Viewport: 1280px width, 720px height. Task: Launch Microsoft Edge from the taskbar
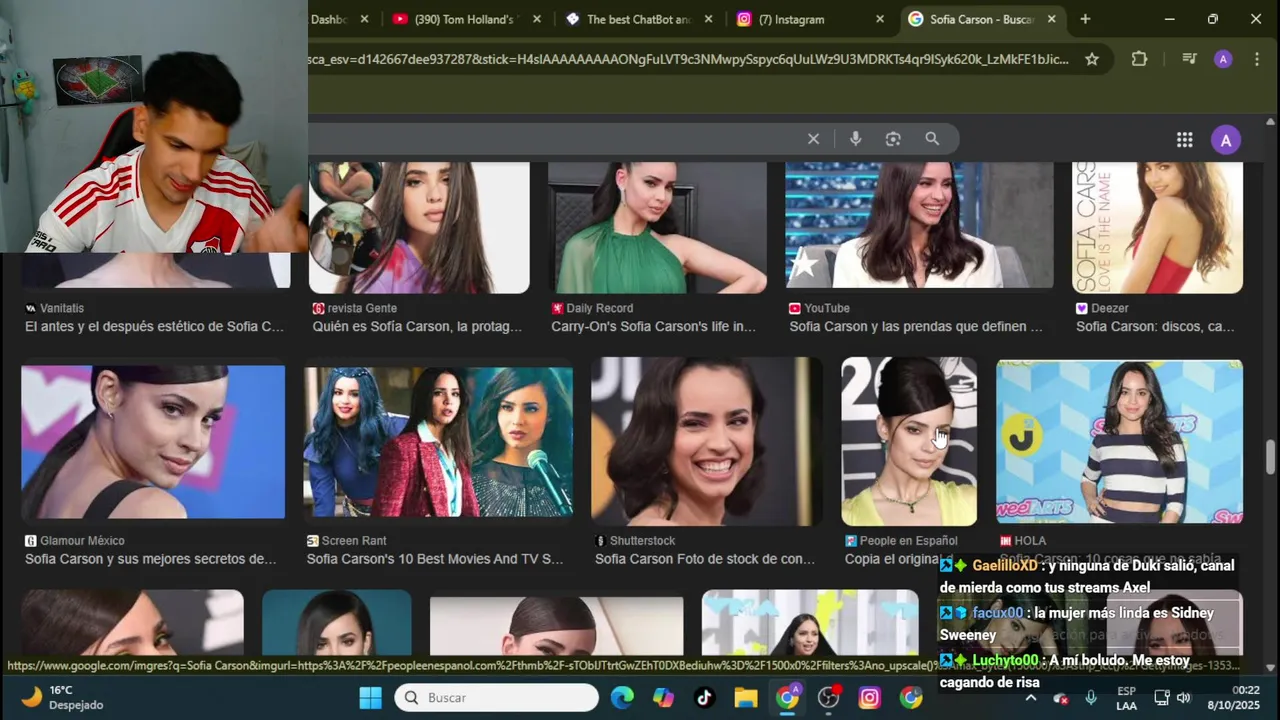point(622,697)
